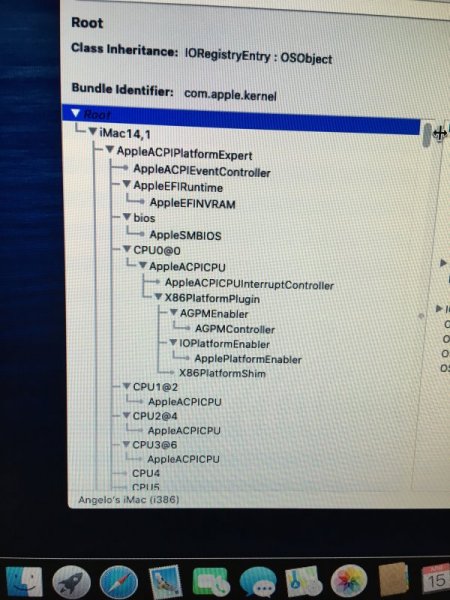Viewport: 450px width, 600px height.
Task: Open Contacts brown book icon in Dock
Action: (x=393, y=581)
